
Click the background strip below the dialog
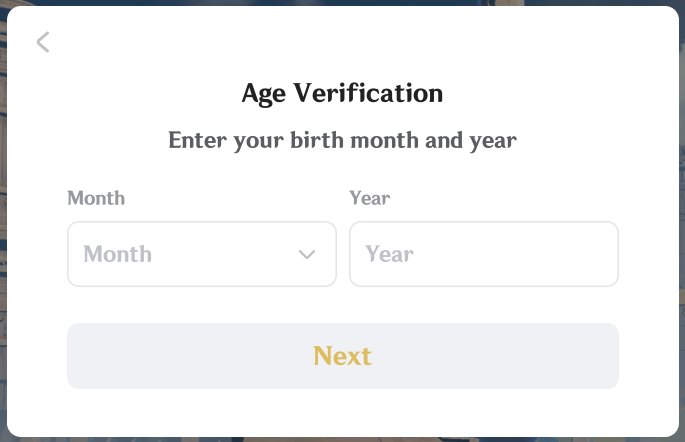click(342, 439)
